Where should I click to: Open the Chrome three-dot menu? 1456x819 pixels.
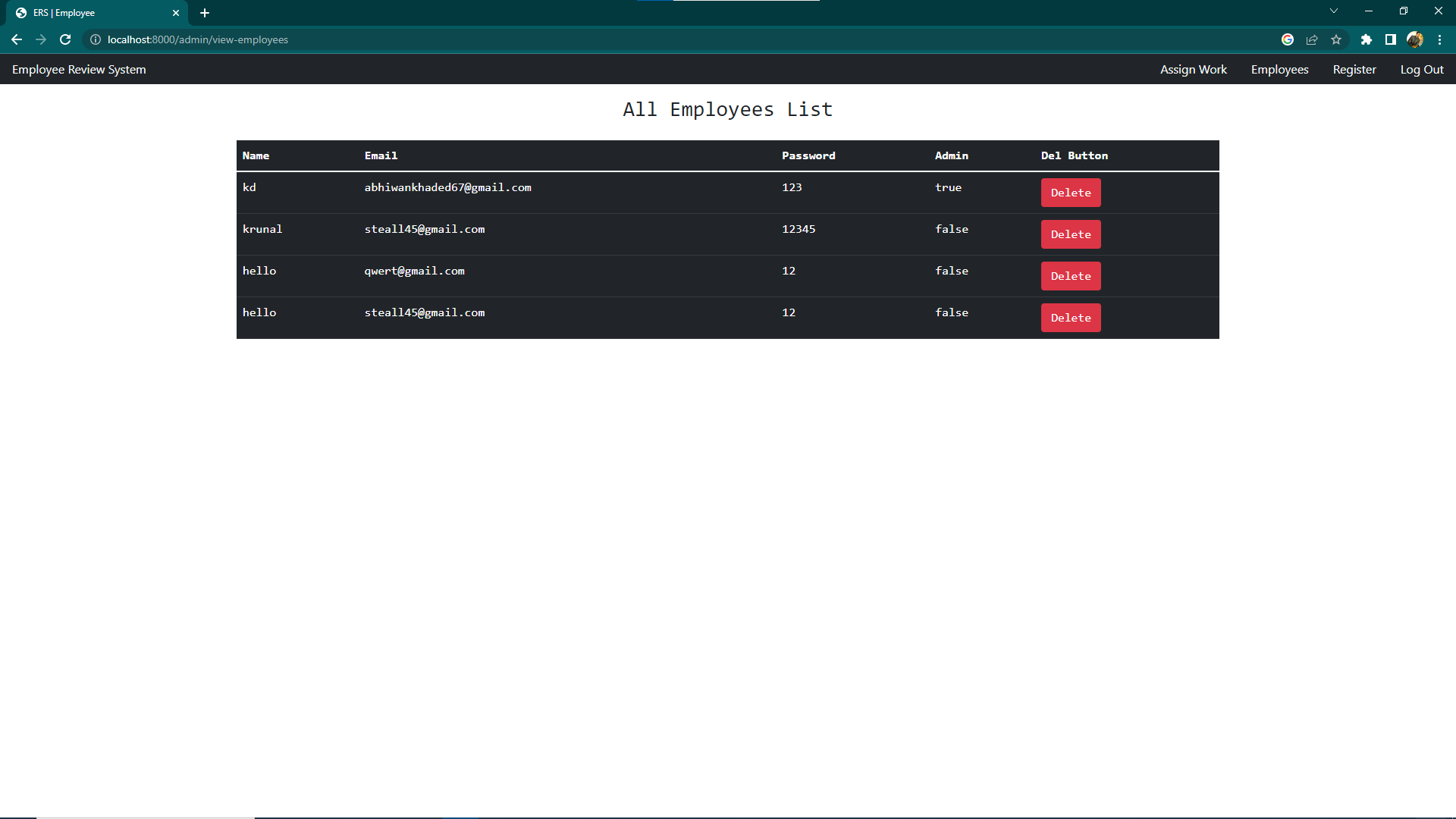click(1440, 39)
